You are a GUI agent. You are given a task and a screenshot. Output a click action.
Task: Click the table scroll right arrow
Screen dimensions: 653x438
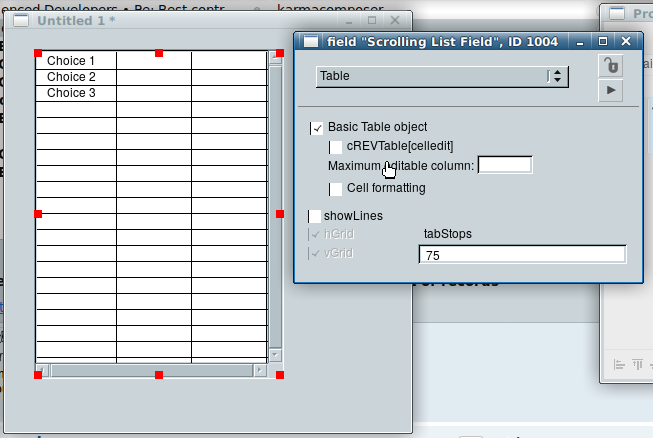[260, 370]
